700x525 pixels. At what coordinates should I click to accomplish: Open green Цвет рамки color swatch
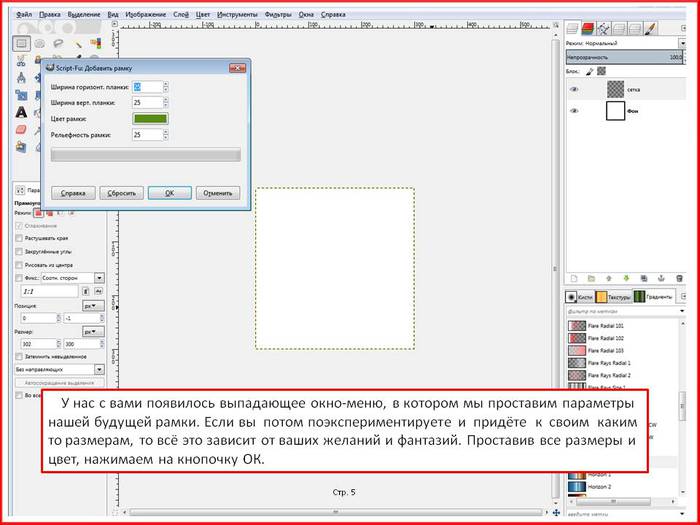pyautogui.click(x=151, y=118)
